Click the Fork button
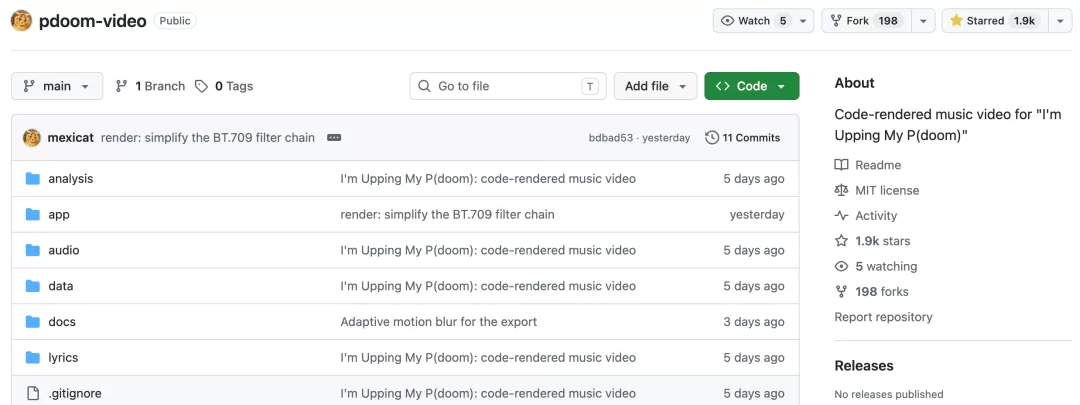The image size is (1080, 405). [866, 21]
